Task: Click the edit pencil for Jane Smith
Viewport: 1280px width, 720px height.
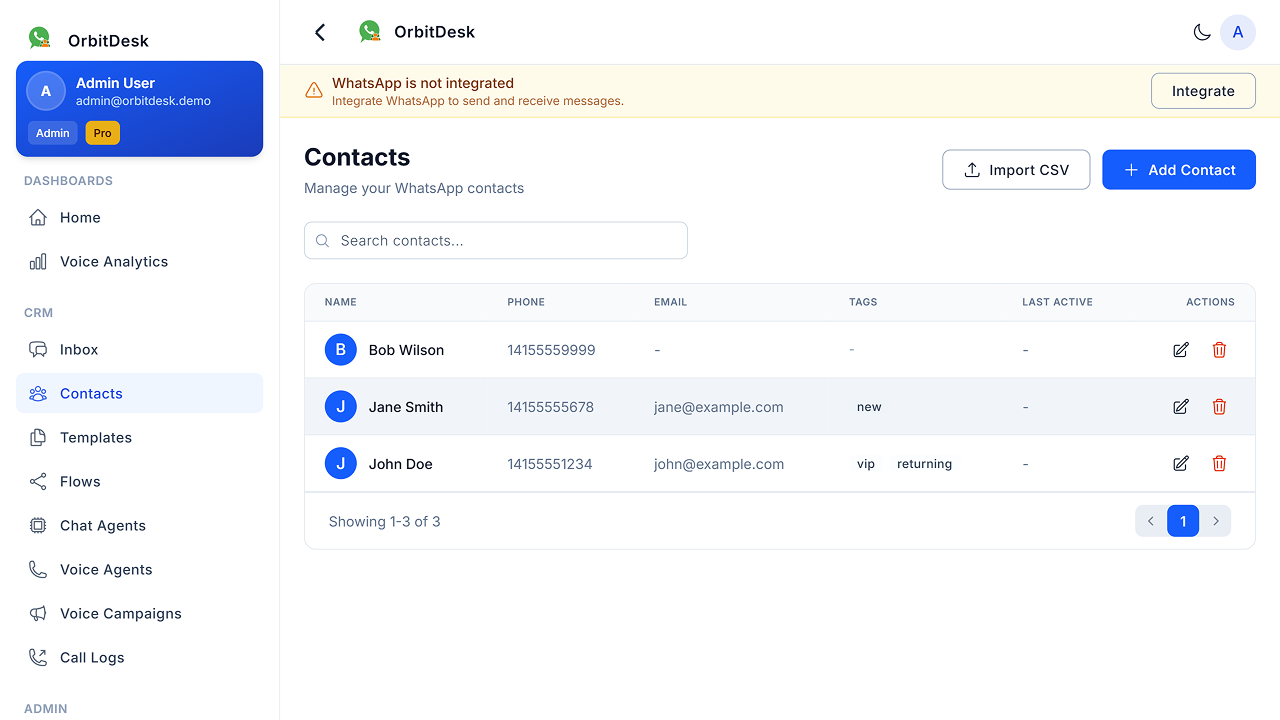Action: pyautogui.click(x=1181, y=407)
